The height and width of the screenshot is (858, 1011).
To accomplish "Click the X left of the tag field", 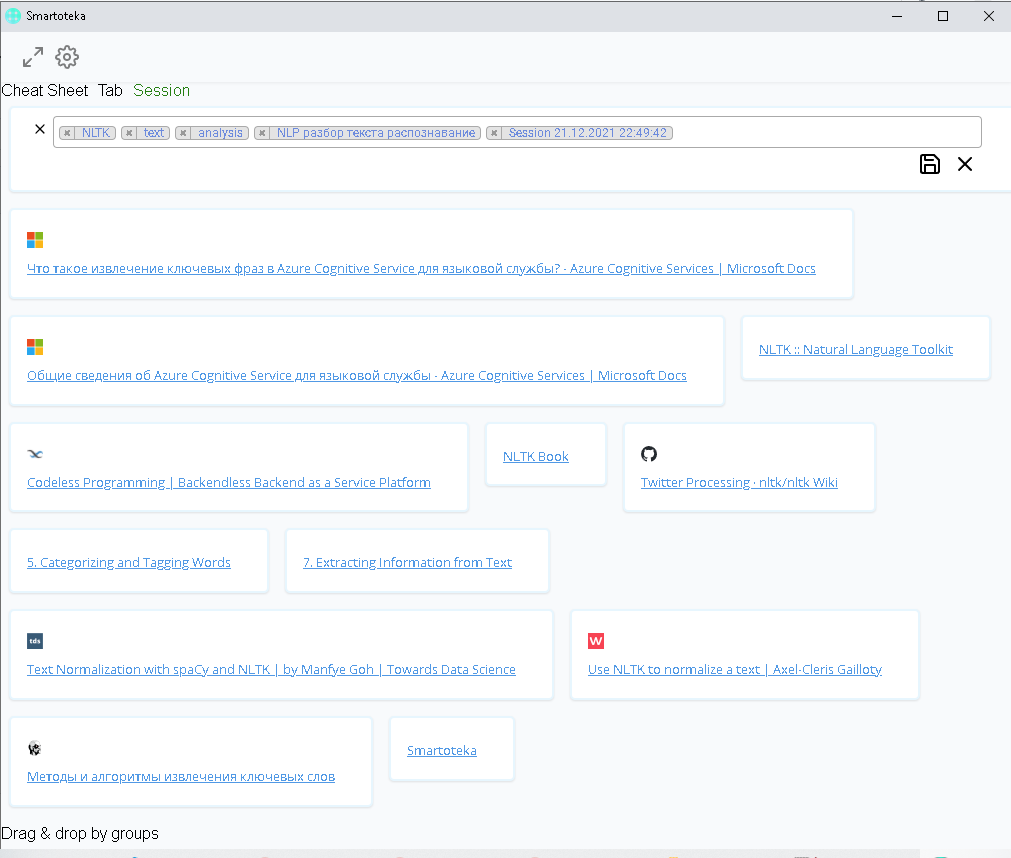I will tap(40, 129).
